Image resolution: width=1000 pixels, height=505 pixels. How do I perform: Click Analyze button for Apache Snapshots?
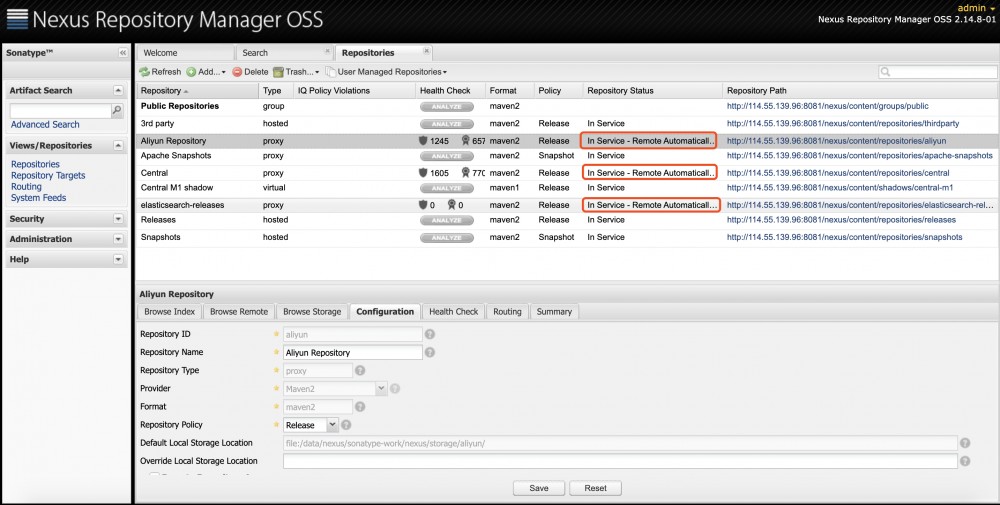[x=447, y=156]
